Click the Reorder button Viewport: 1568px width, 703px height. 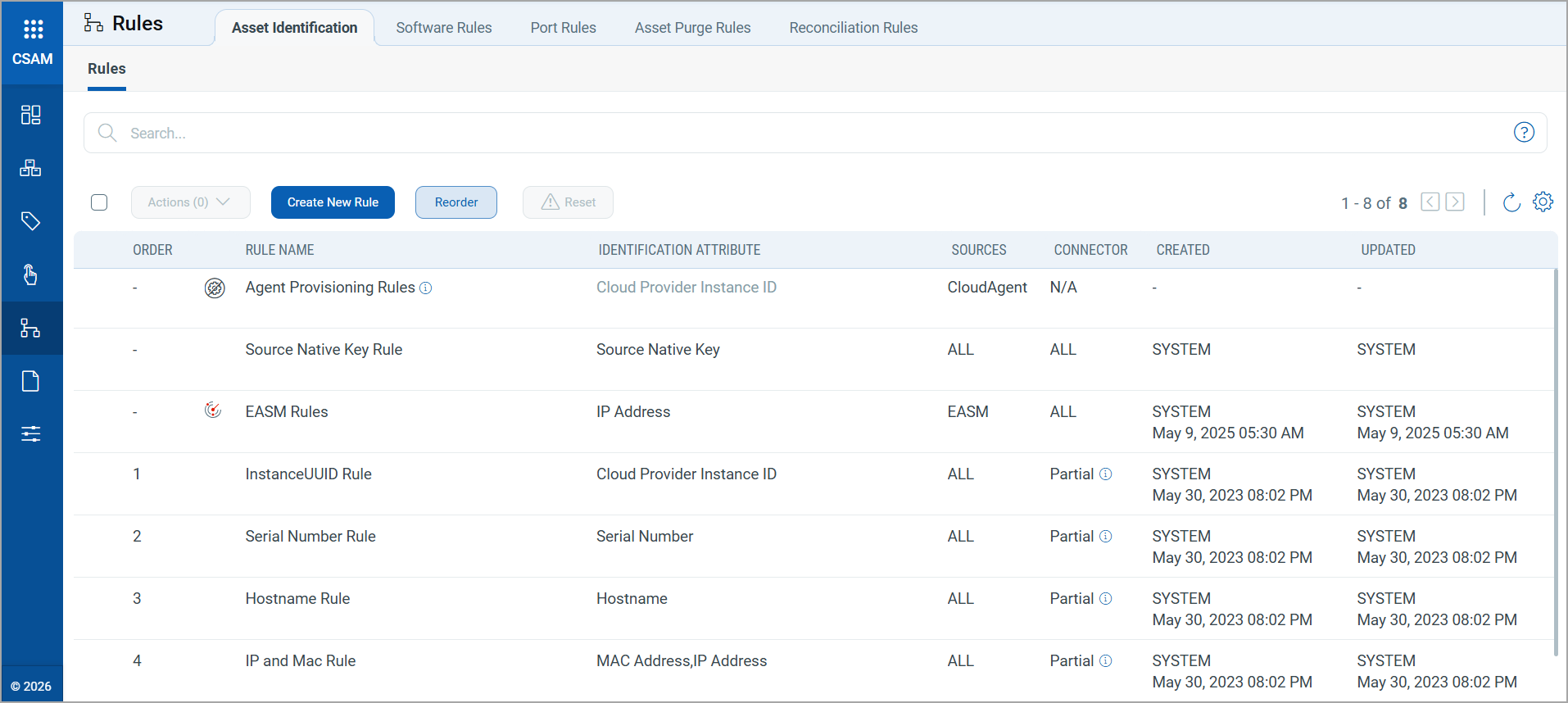point(456,202)
